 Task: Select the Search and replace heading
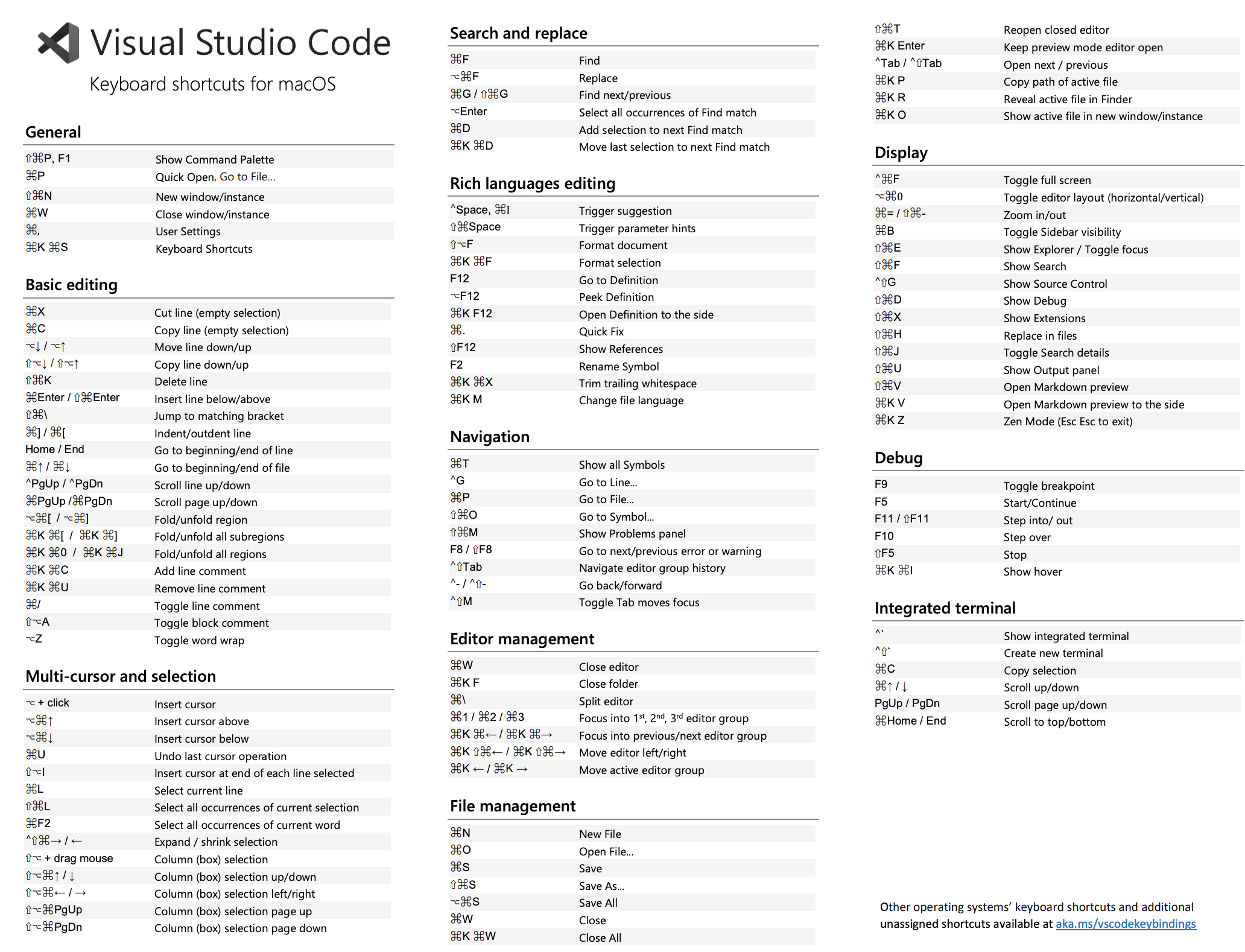pos(518,33)
